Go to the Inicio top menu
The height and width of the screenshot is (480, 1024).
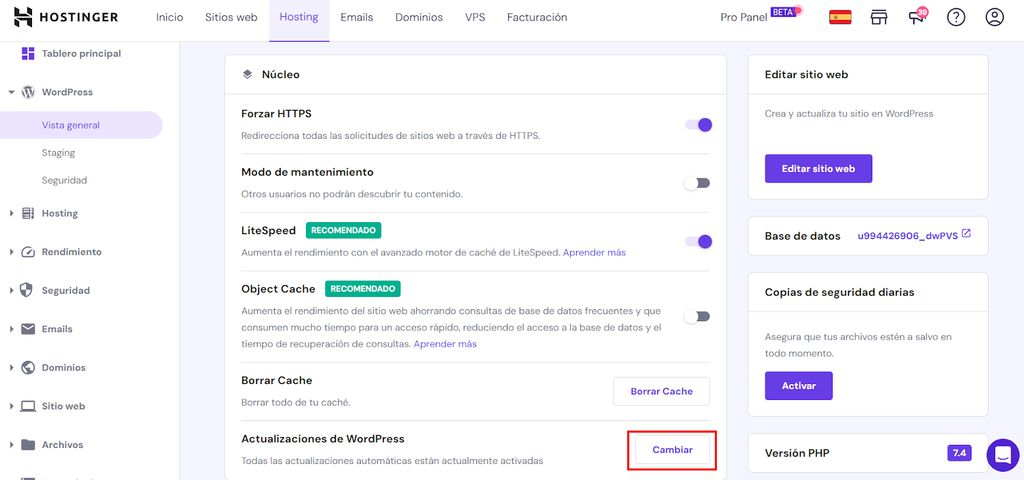click(x=169, y=18)
